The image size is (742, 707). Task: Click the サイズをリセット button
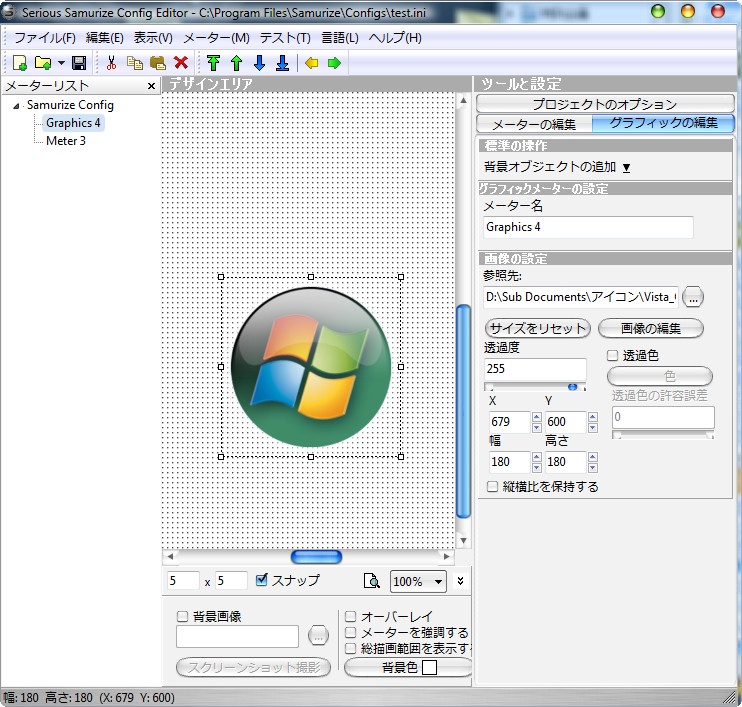pos(538,328)
